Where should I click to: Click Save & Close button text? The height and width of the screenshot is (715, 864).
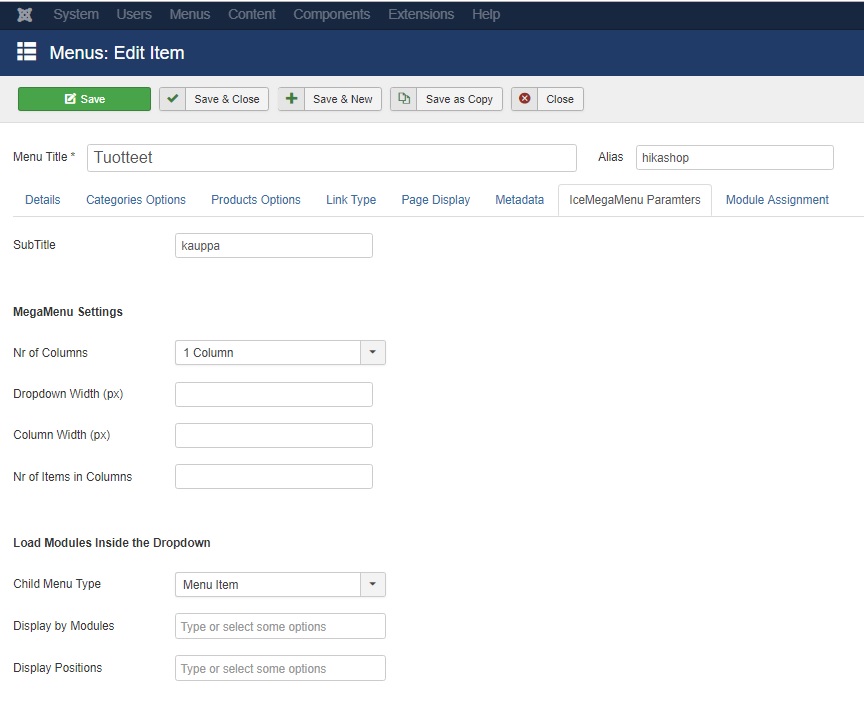(226, 99)
